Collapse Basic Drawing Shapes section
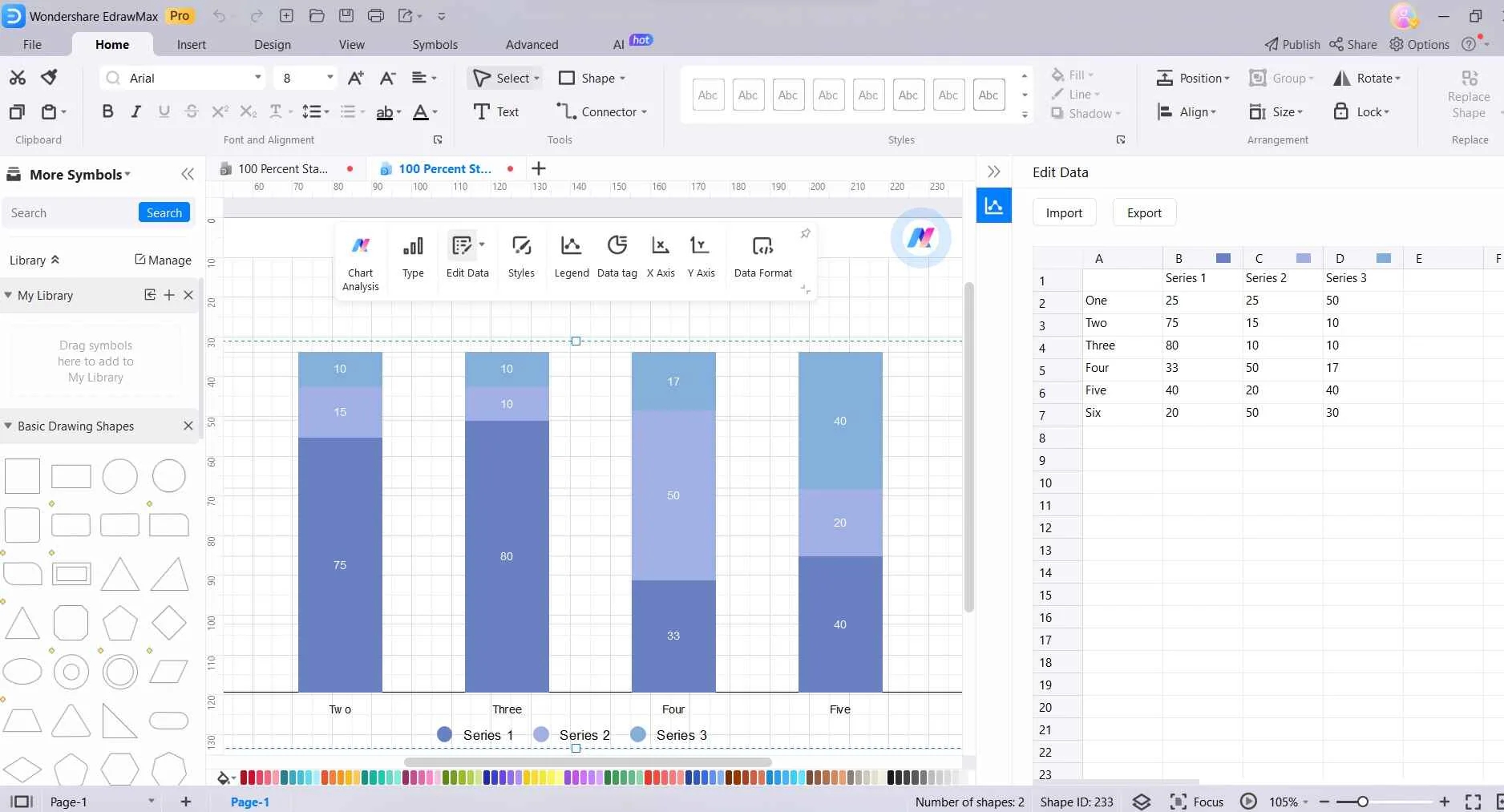 (8, 426)
